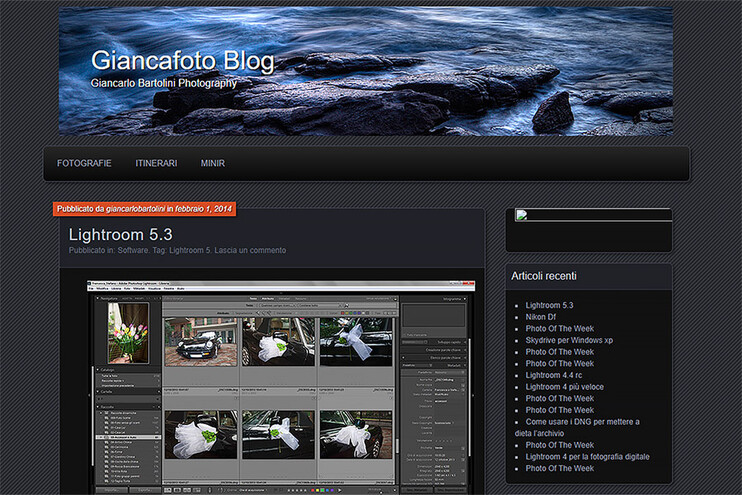Click the febbraio 1, 2014 date link

tap(204, 209)
